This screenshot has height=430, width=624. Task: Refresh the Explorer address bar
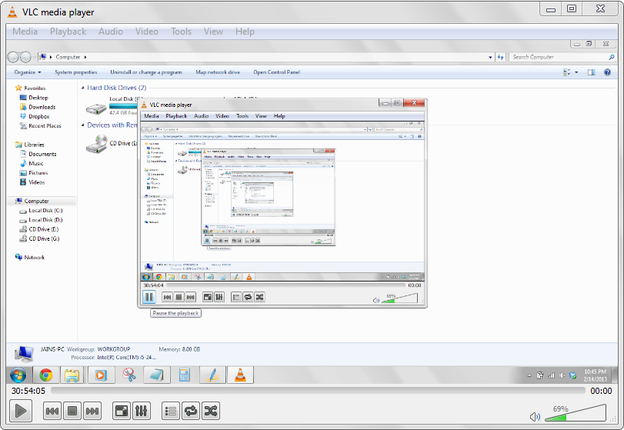pos(500,57)
